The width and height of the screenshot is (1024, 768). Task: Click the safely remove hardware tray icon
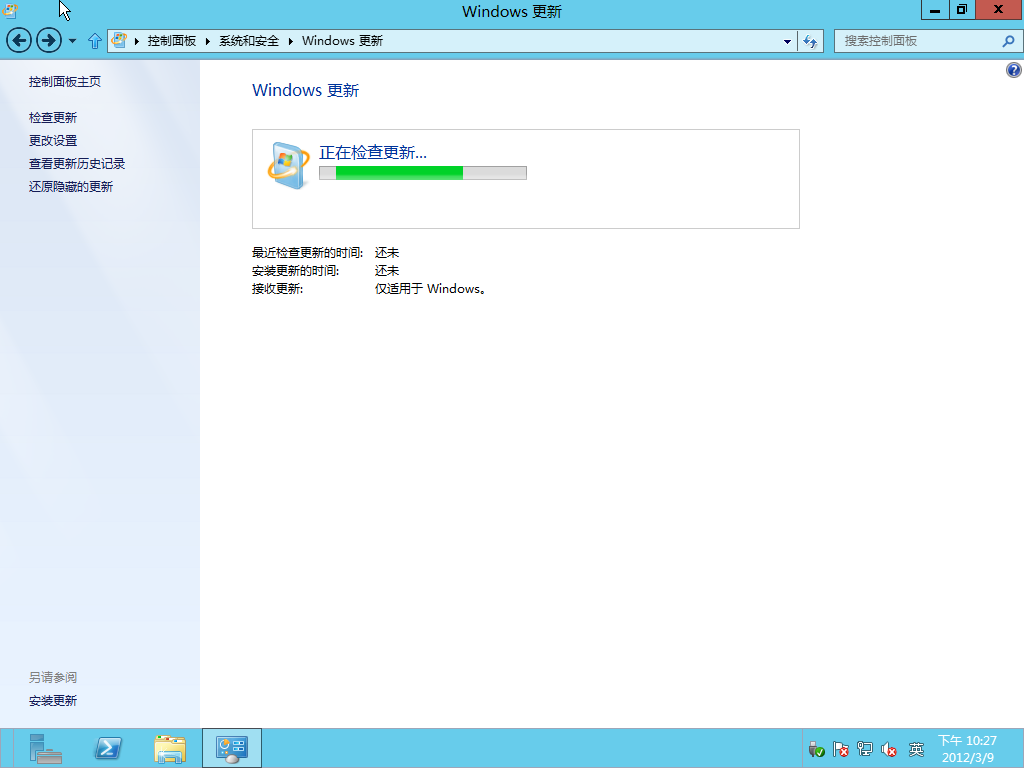click(x=816, y=749)
